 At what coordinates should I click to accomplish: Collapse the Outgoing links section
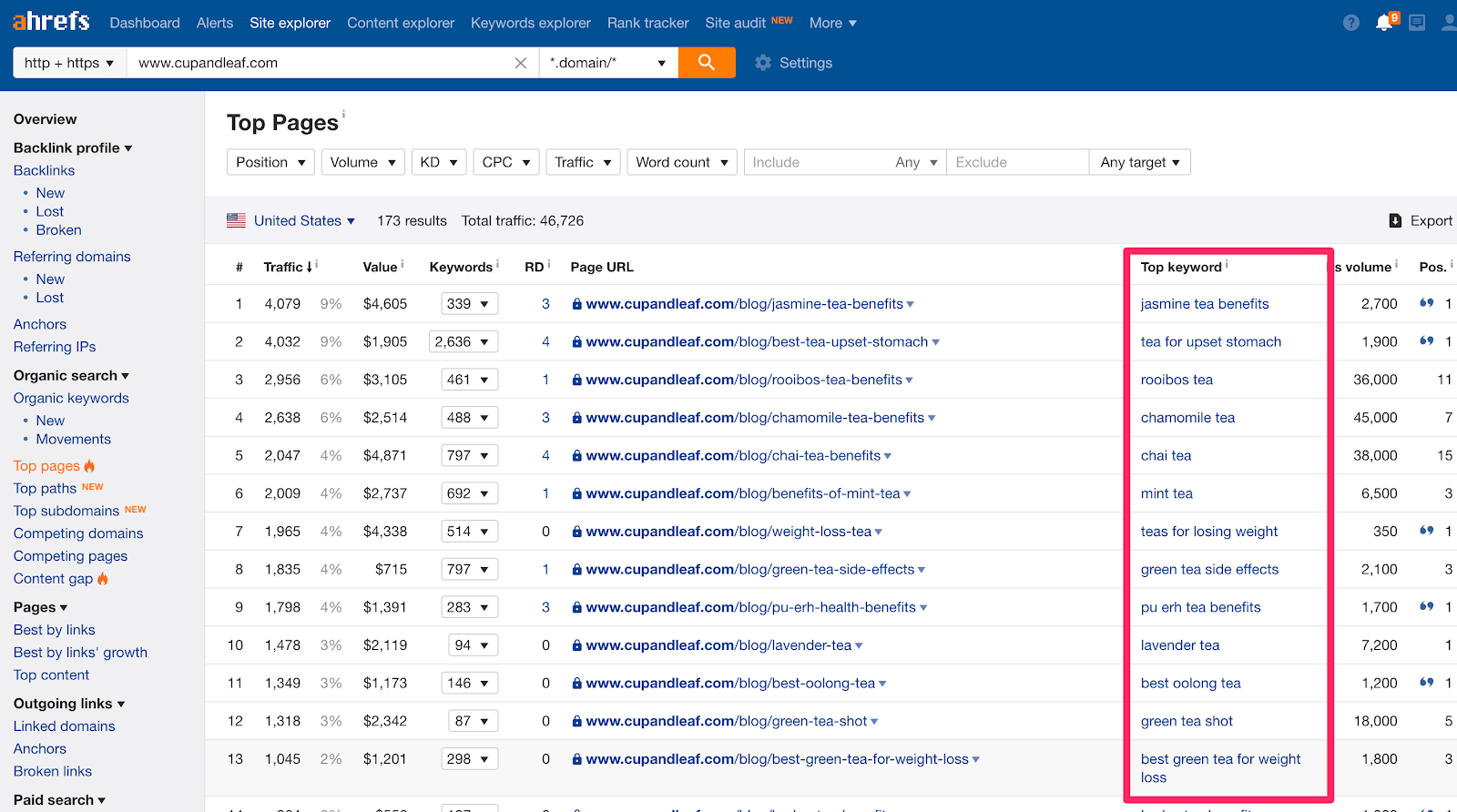(69, 704)
